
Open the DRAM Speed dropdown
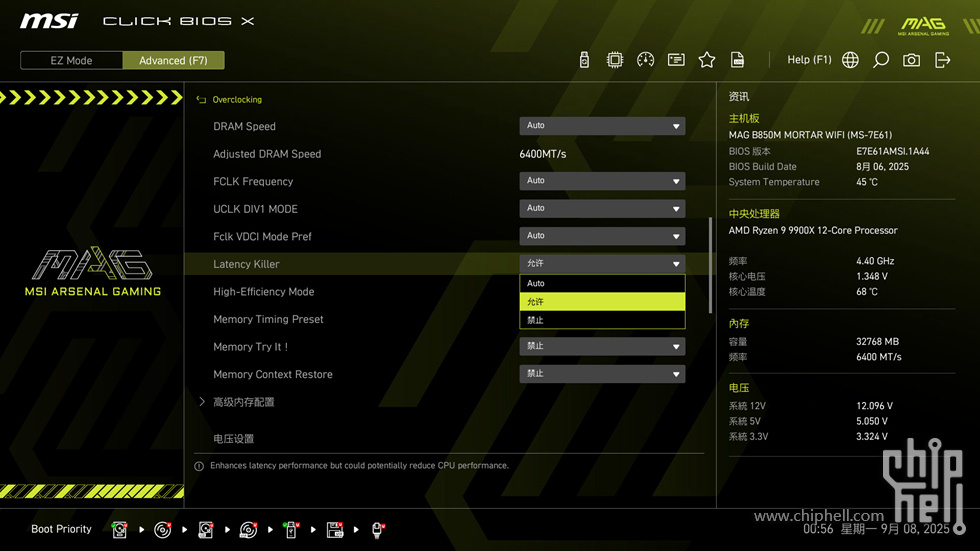602,126
